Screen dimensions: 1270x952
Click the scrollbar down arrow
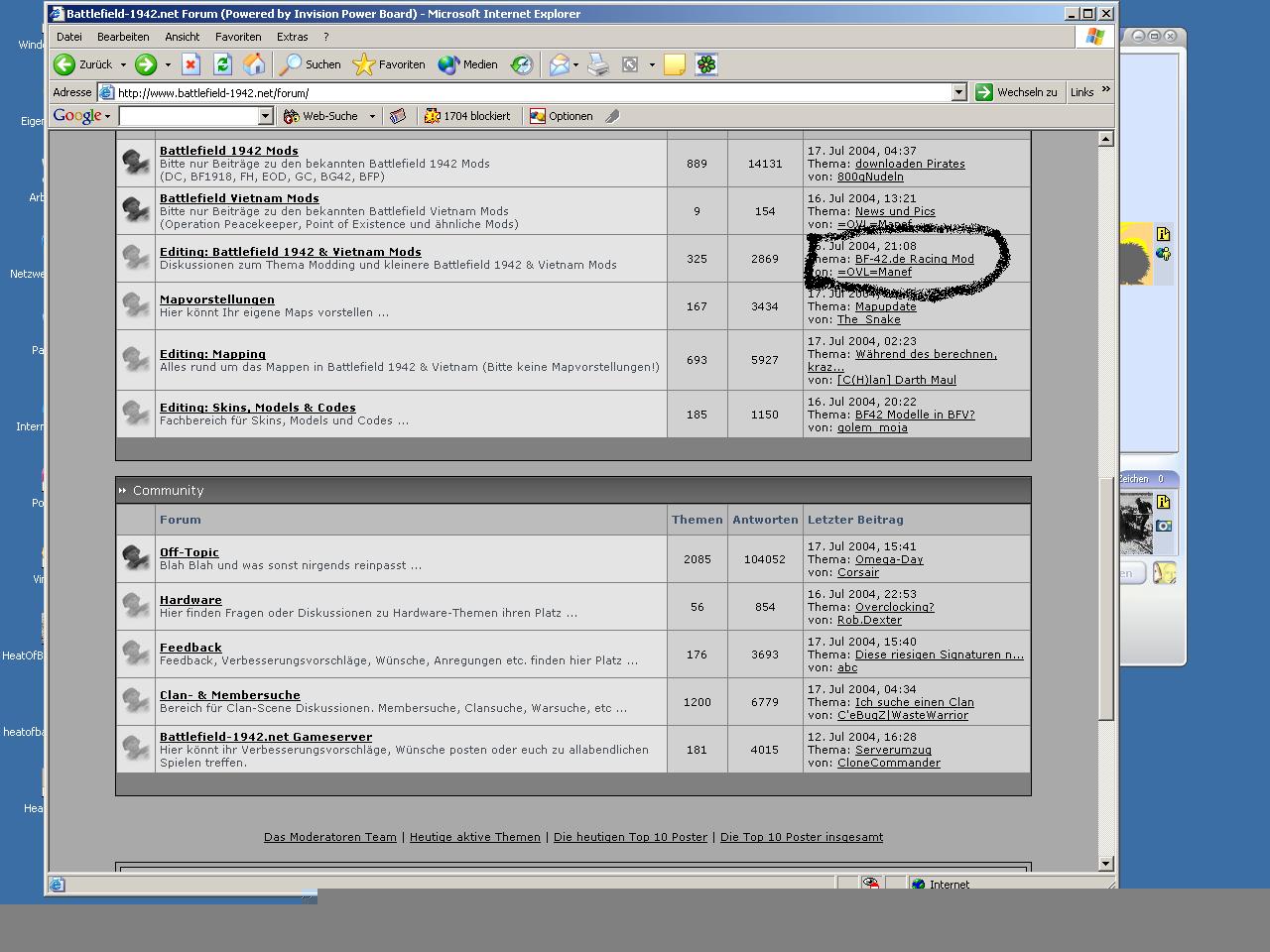[x=1106, y=864]
